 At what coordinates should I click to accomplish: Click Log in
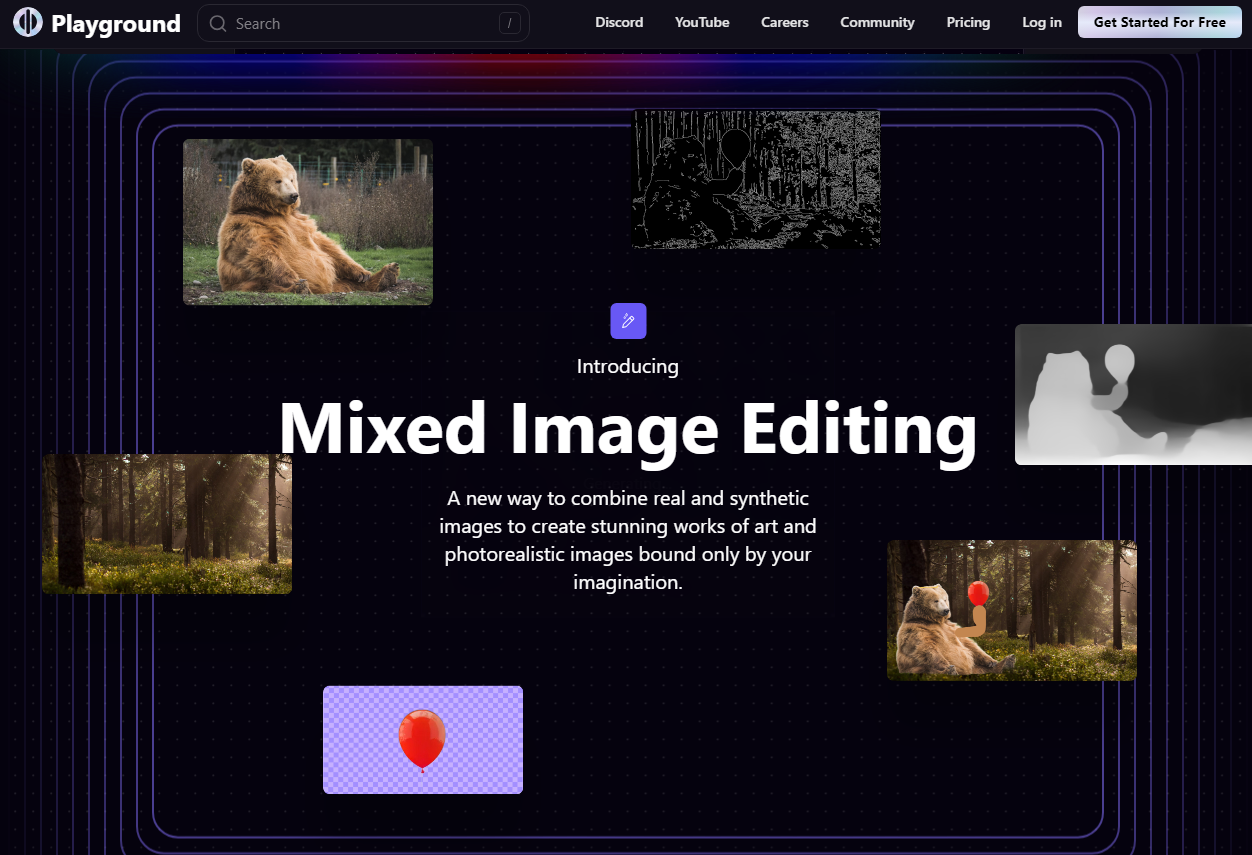1042,22
